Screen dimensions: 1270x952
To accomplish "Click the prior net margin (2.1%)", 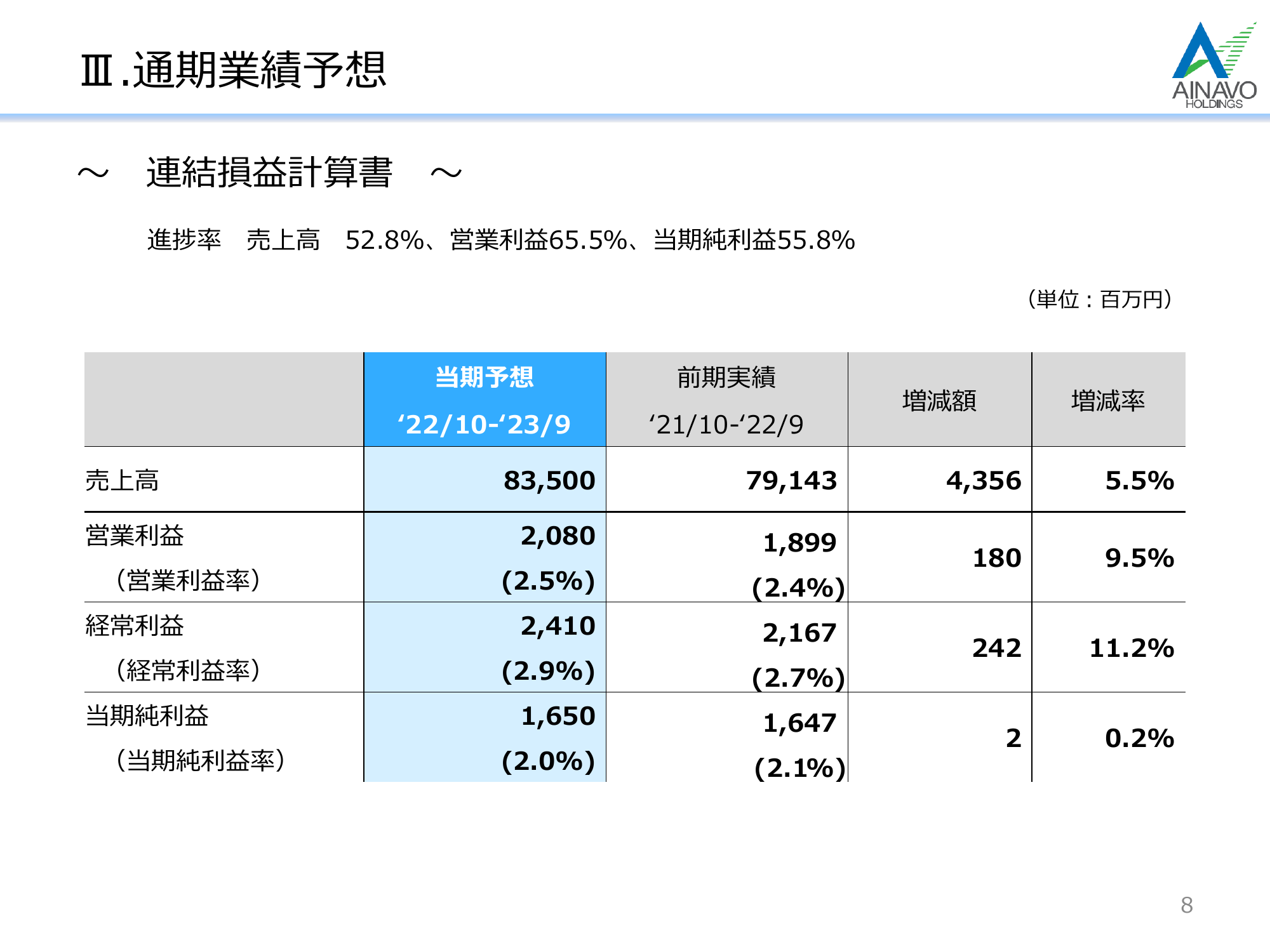I will (x=799, y=768).
